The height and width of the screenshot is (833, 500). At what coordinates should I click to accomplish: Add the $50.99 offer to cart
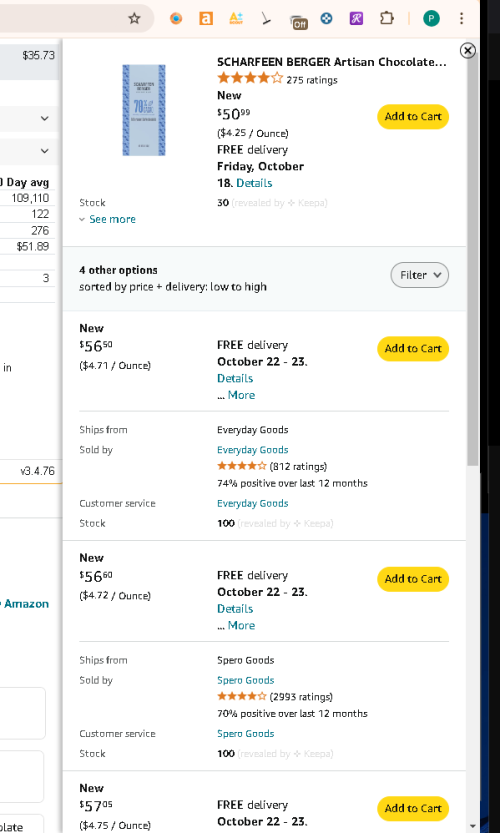413,116
